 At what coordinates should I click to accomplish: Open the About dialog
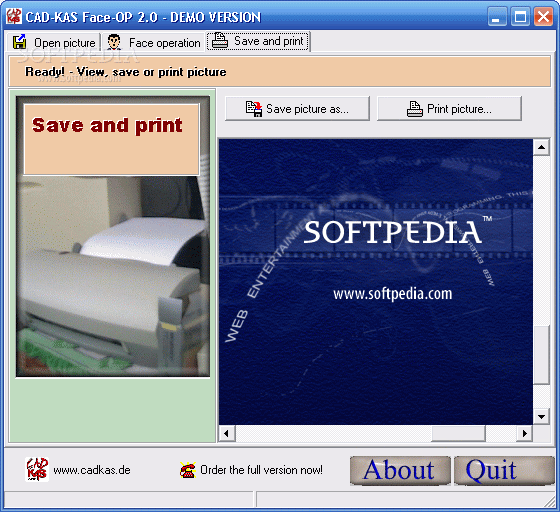click(x=400, y=470)
